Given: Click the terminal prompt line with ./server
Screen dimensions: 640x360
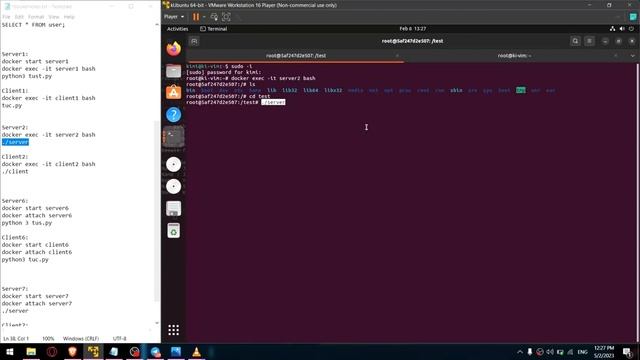Looking at the screenshot, I should pyautogui.click(x=236, y=102).
